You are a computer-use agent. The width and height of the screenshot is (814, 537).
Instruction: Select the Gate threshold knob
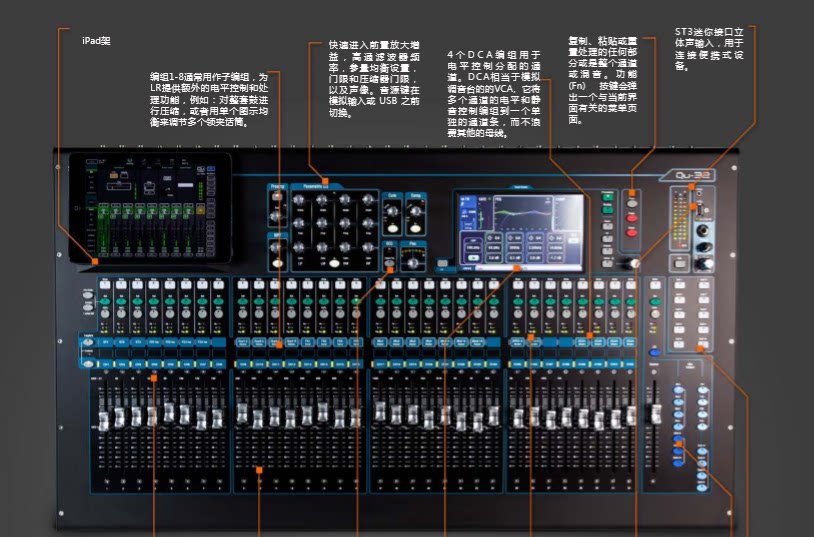pos(392,211)
